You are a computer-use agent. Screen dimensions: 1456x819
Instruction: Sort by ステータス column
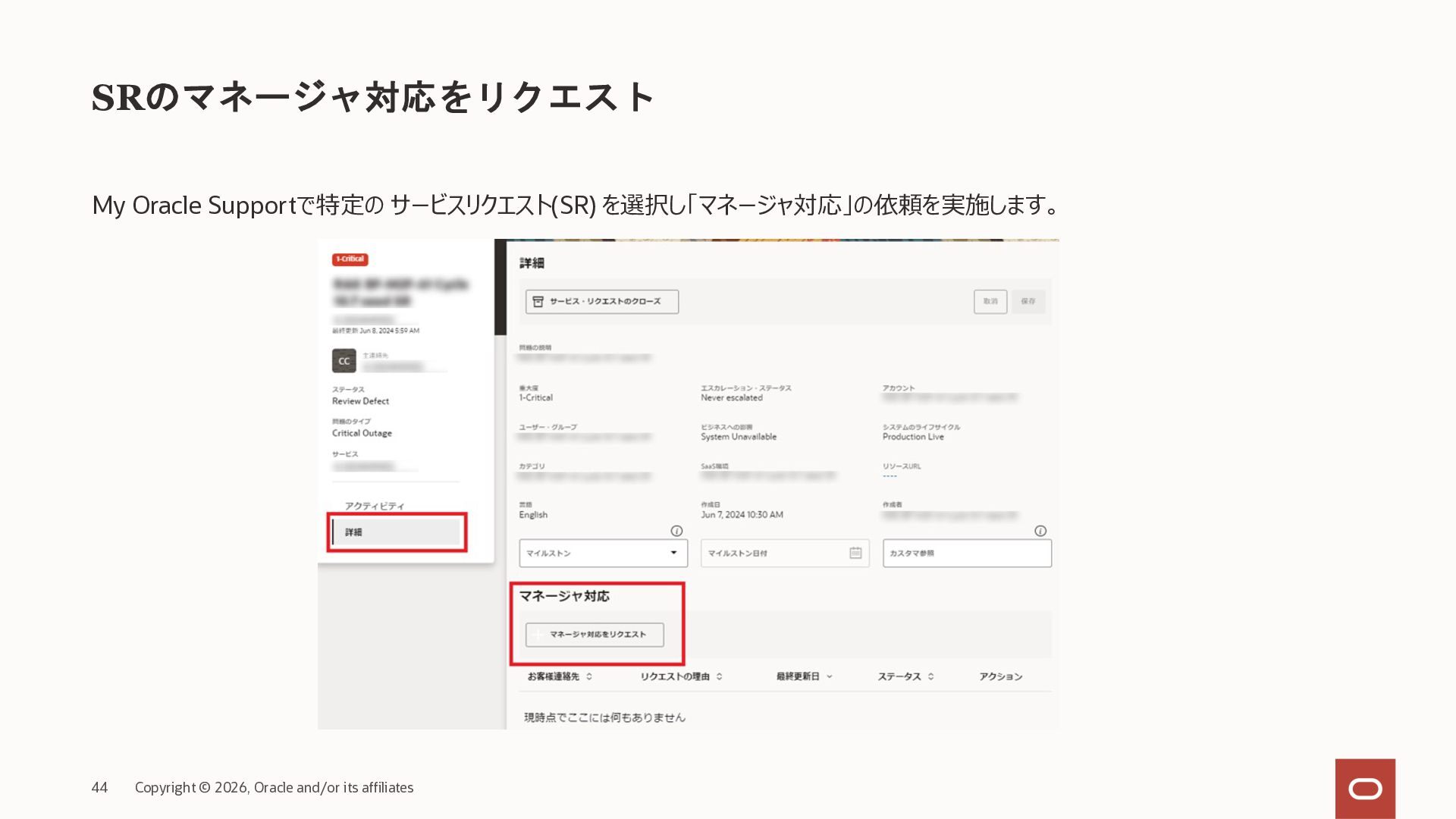(x=930, y=676)
